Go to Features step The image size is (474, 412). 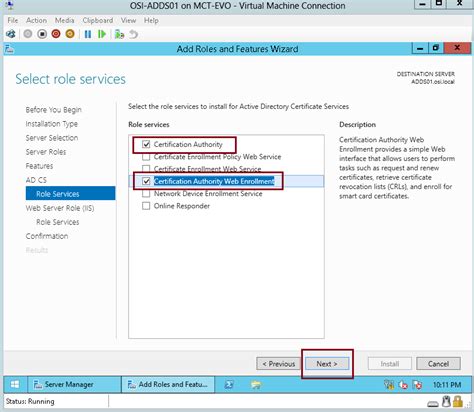39,166
